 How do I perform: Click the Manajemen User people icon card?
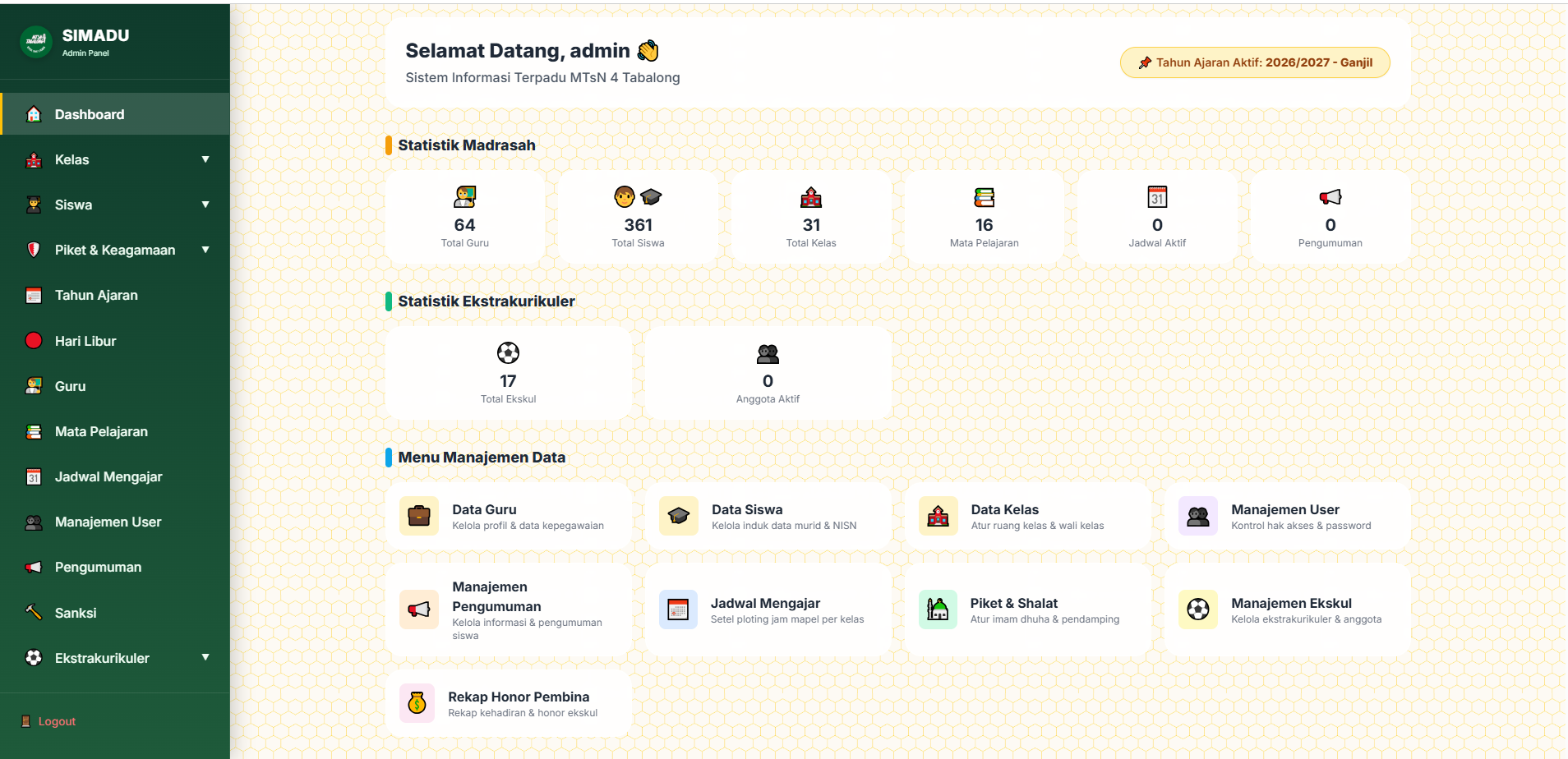1198,516
